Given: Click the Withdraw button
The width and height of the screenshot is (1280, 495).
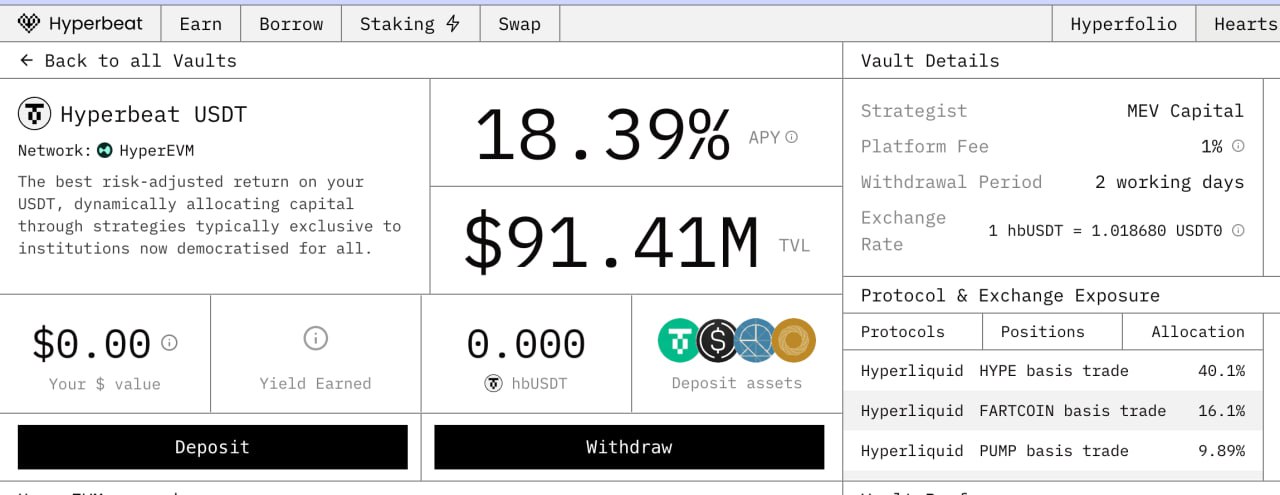Looking at the screenshot, I should point(629,447).
